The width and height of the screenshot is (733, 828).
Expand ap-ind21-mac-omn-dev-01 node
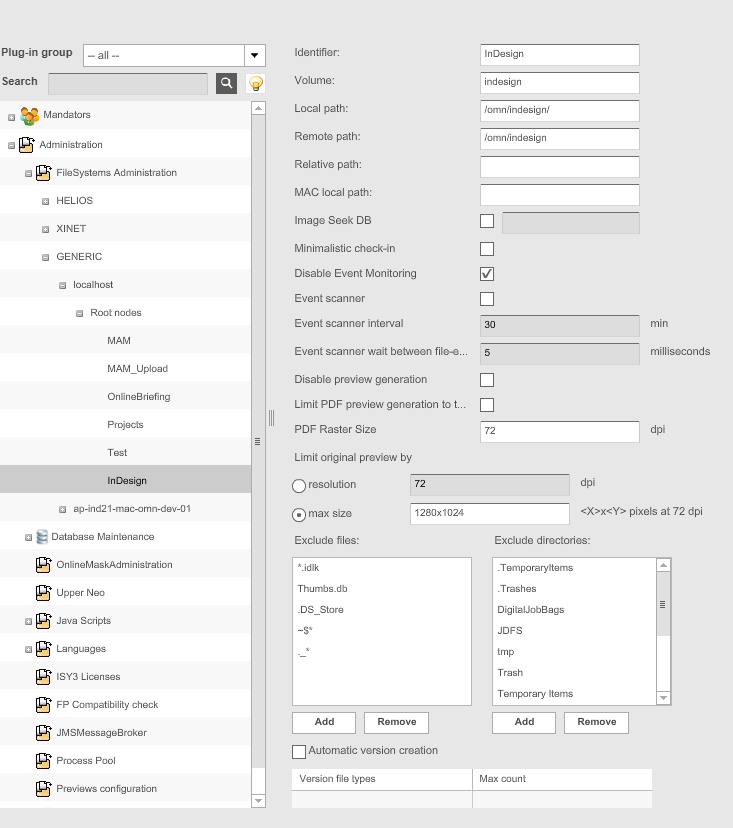tap(62, 509)
